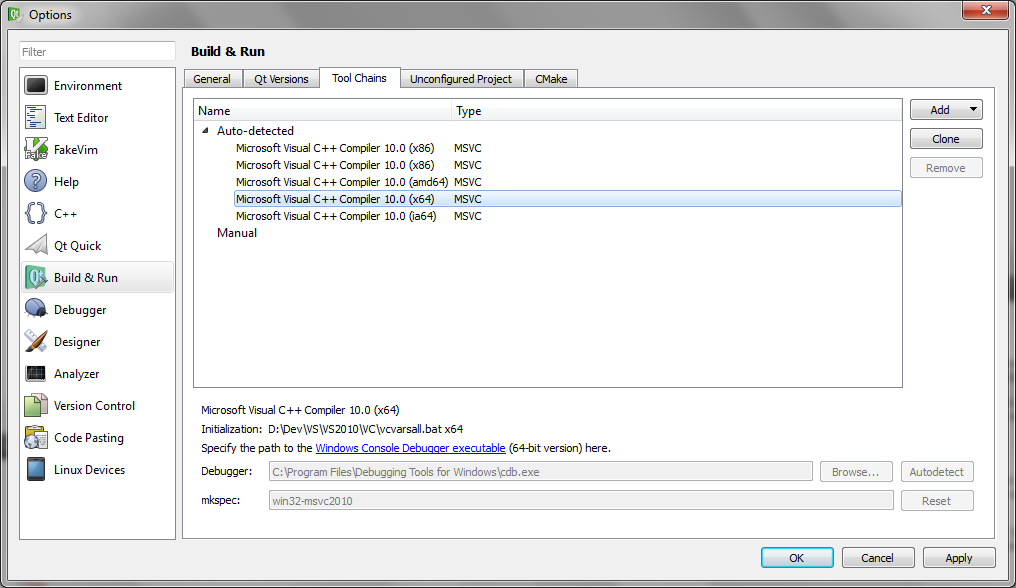Click in the Filter search field
1016x588 pixels.
click(x=98, y=52)
